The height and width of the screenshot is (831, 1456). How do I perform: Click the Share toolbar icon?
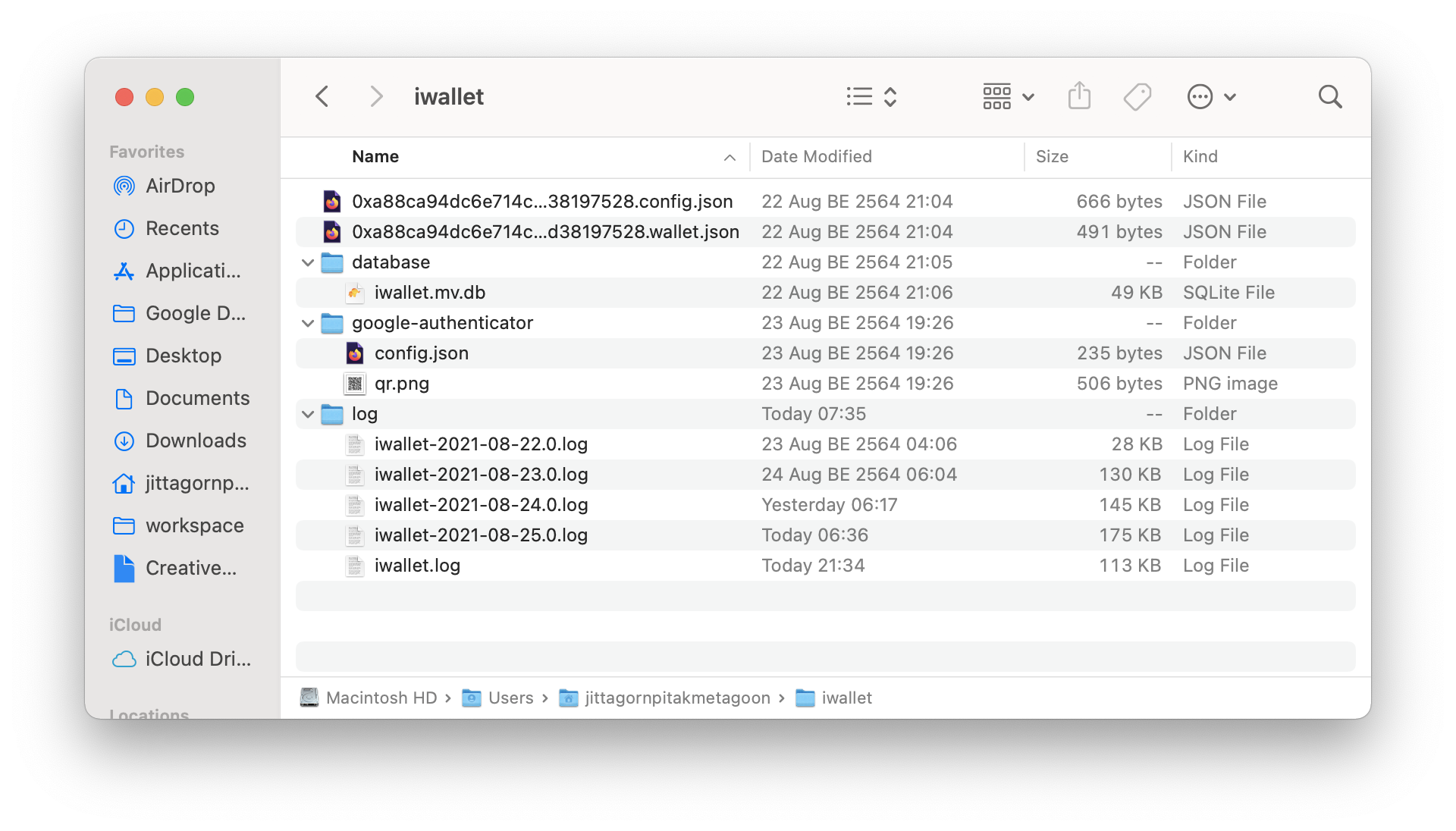click(1079, 96)
